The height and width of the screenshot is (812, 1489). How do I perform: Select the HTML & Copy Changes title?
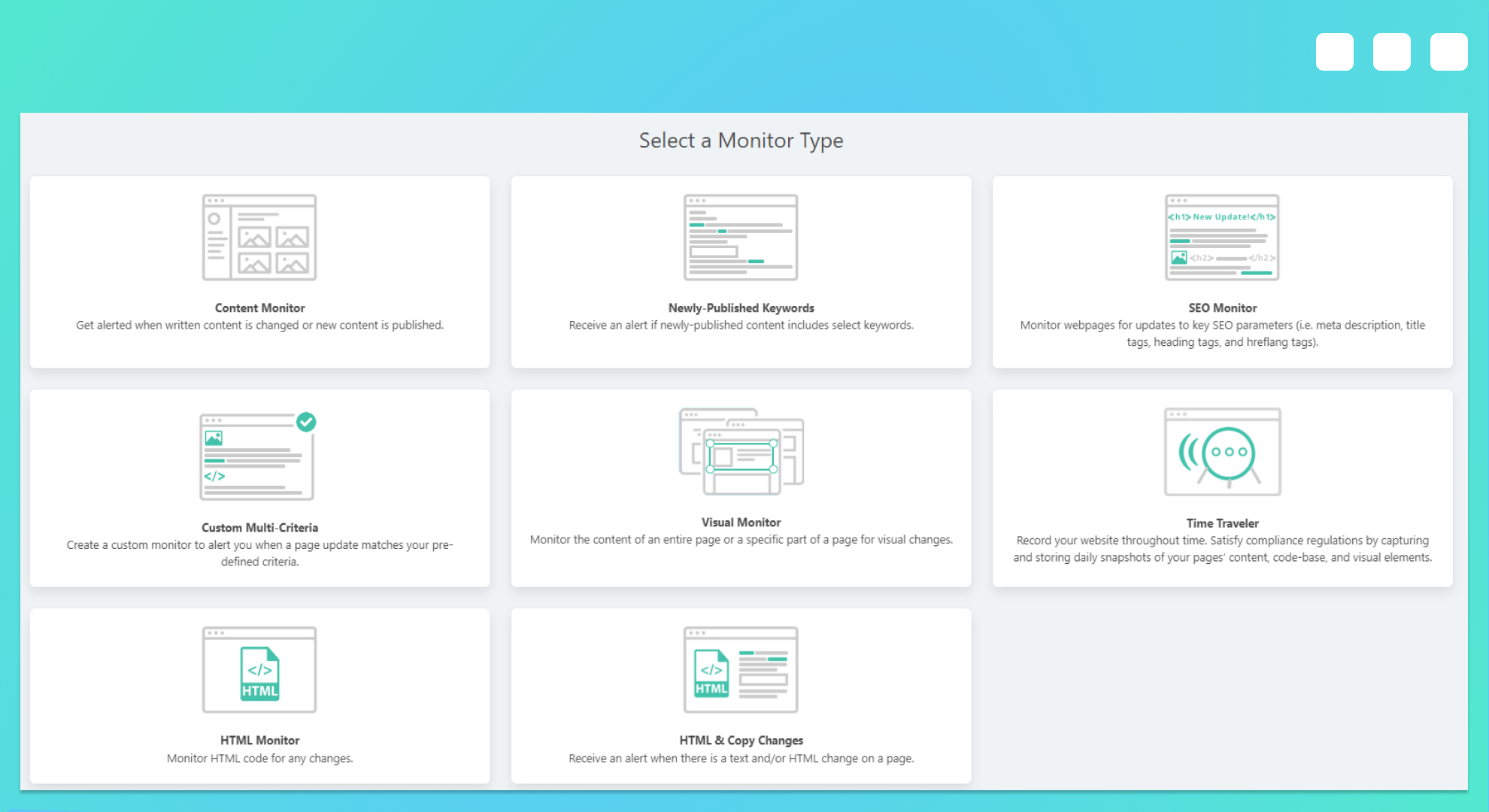pos(741,740)
